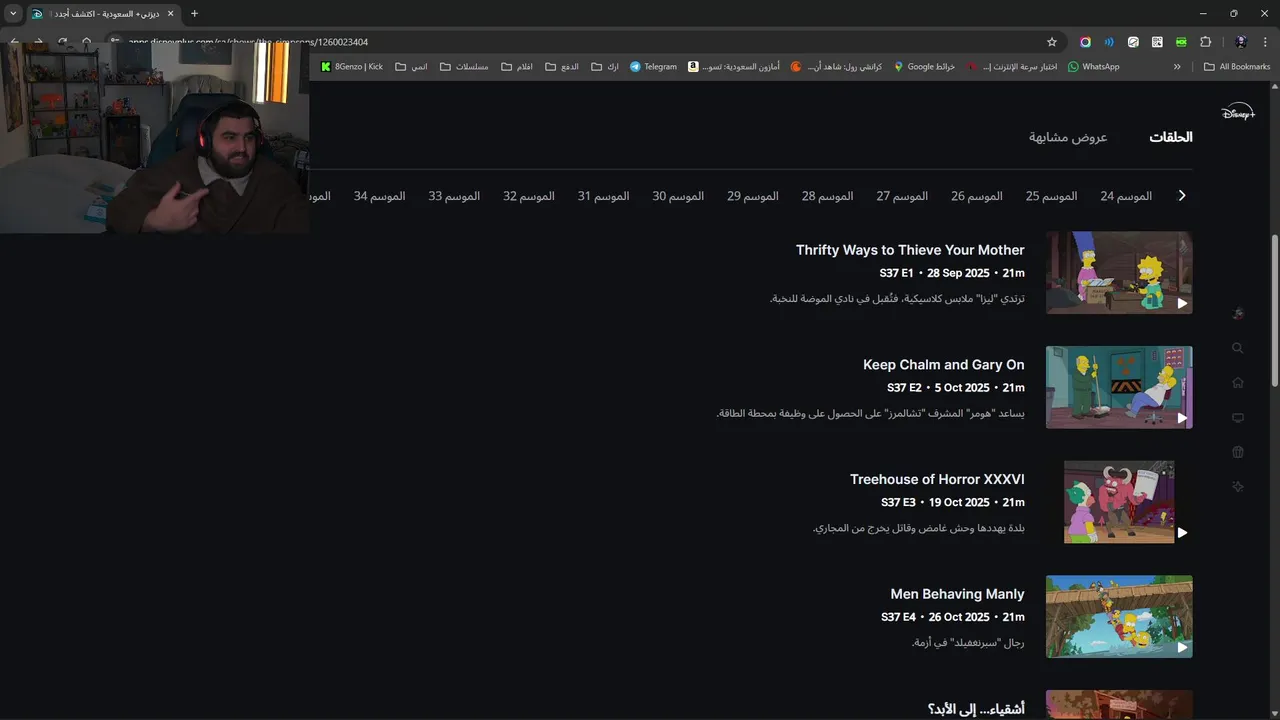Viewport: 1280px width, 720px height.
Task: Bookmark this page with the star icon
Action: pos(1052,42)
